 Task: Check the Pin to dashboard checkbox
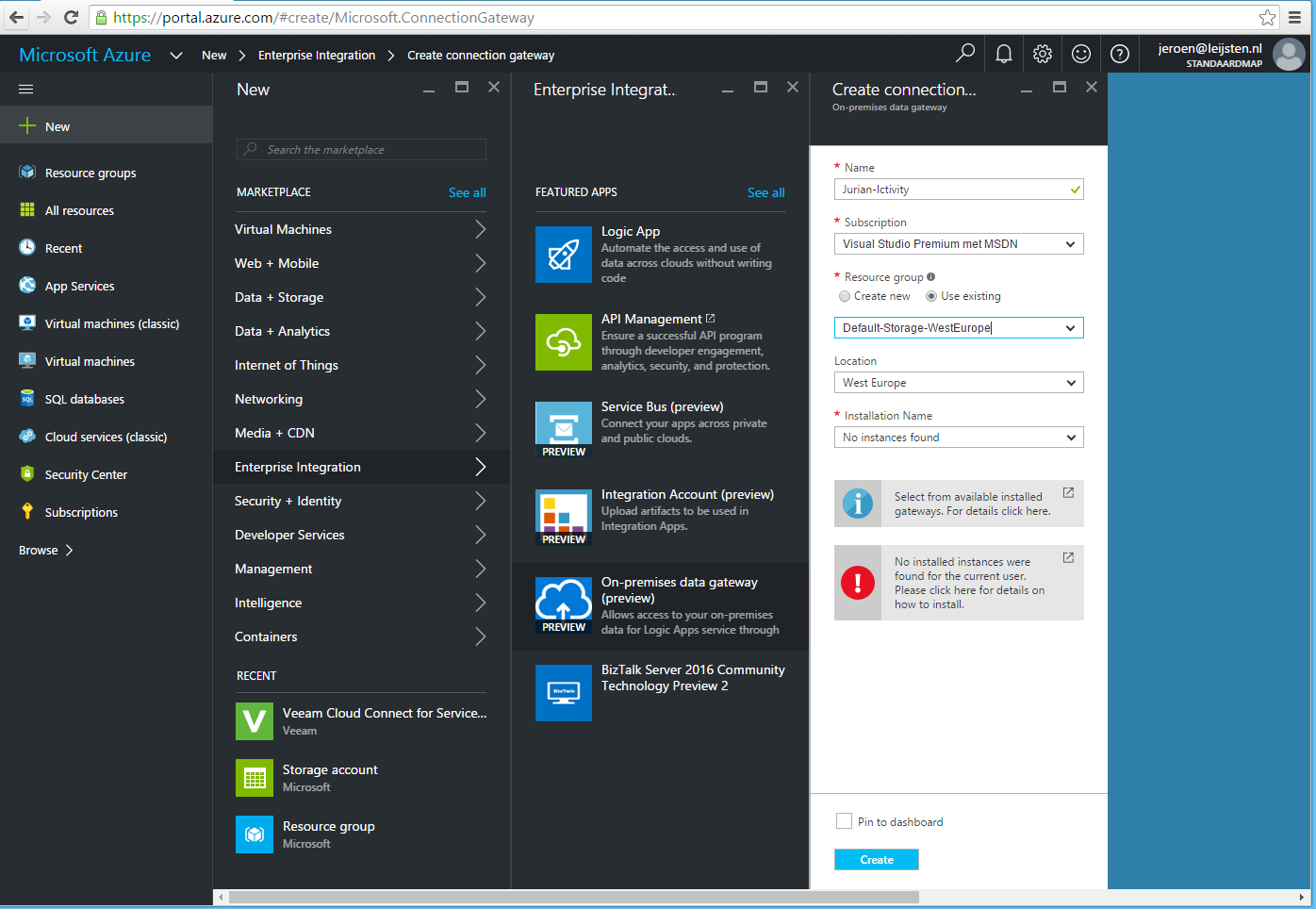tap(844, 821)
